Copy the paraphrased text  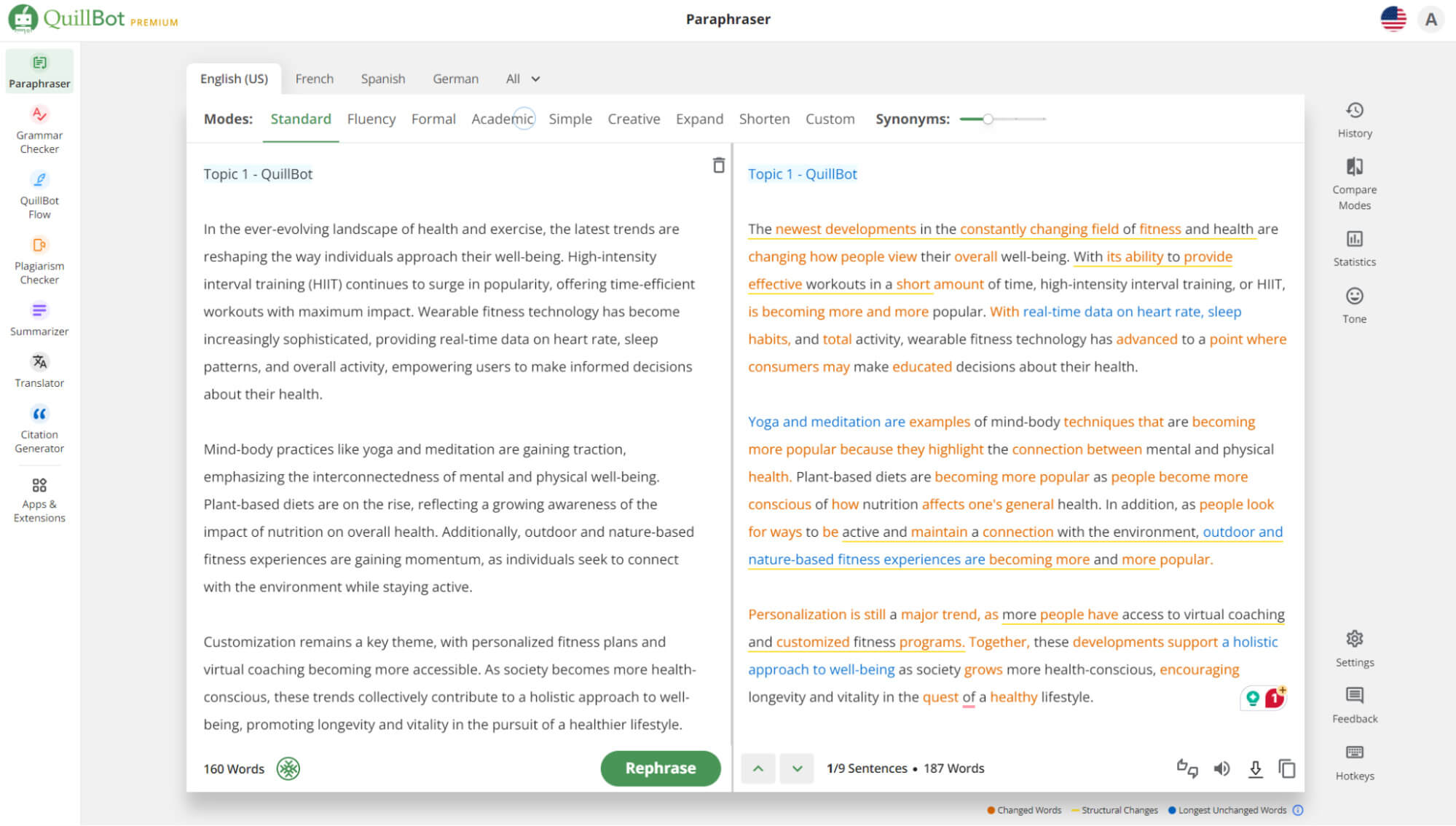(1287, 768)
